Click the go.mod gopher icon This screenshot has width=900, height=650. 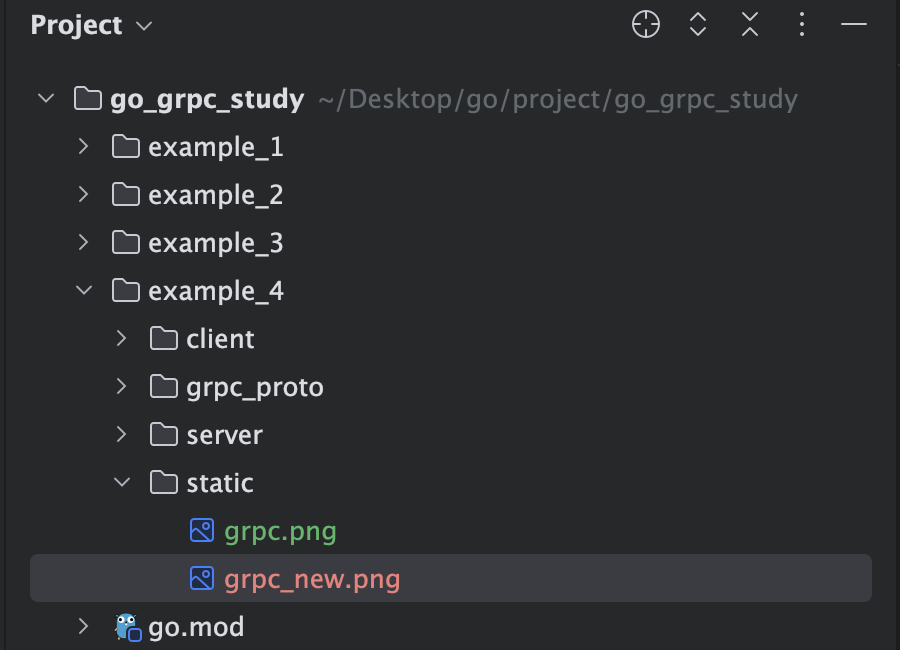(127, 627)
